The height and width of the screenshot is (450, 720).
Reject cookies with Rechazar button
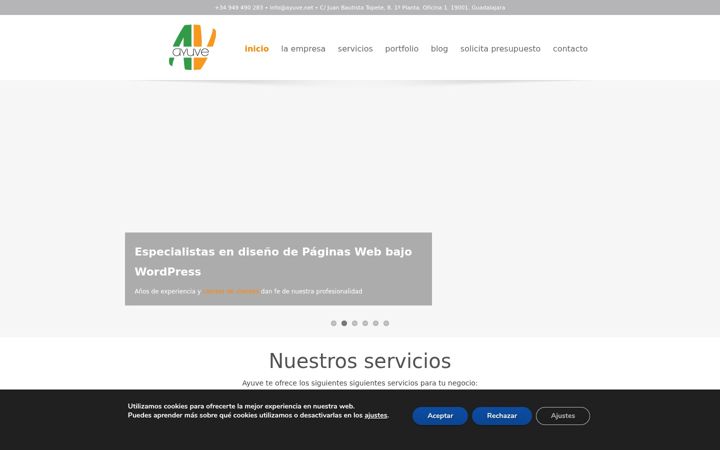click(x=502, y=416)
